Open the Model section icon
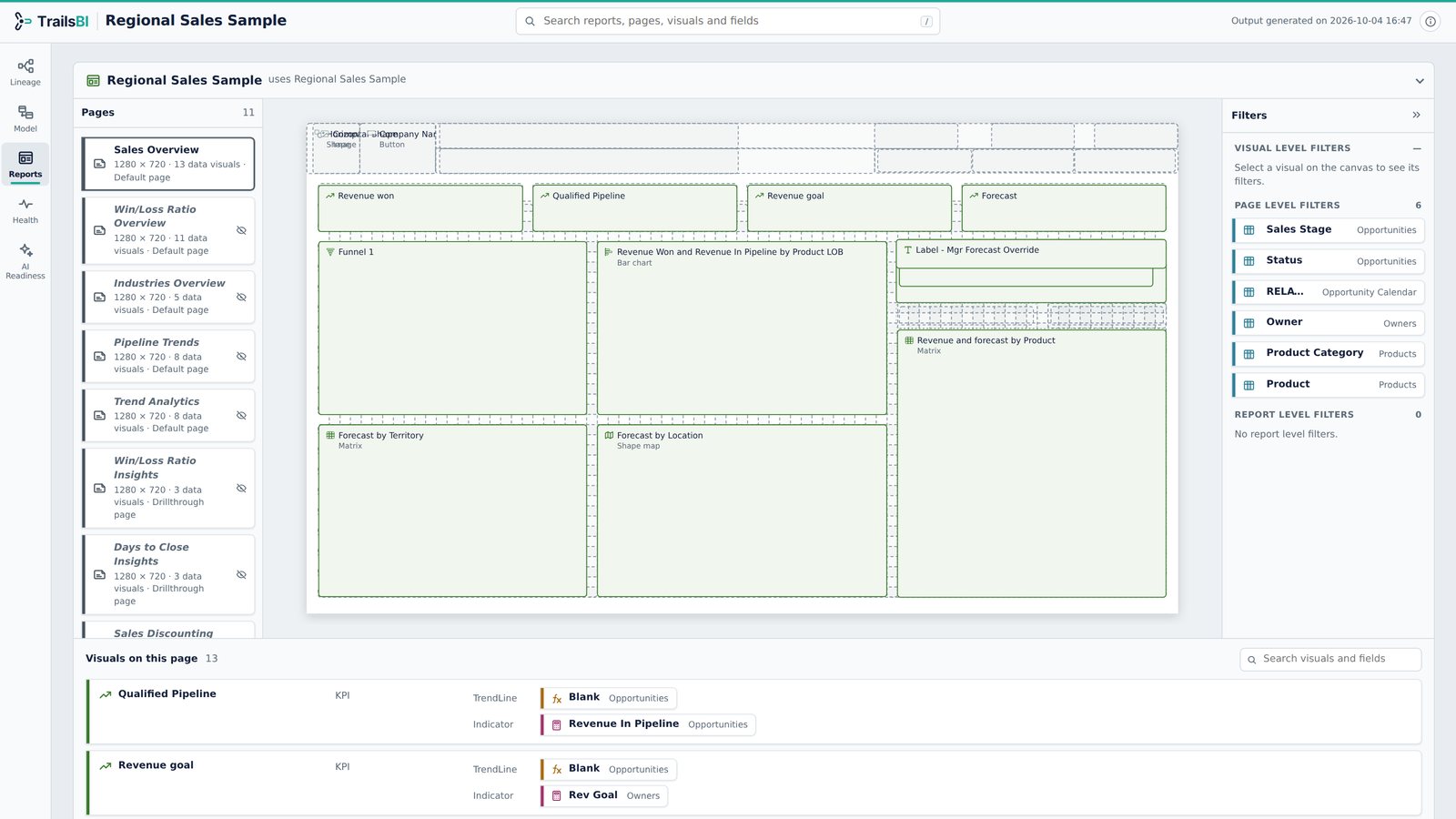 point(25,118)
